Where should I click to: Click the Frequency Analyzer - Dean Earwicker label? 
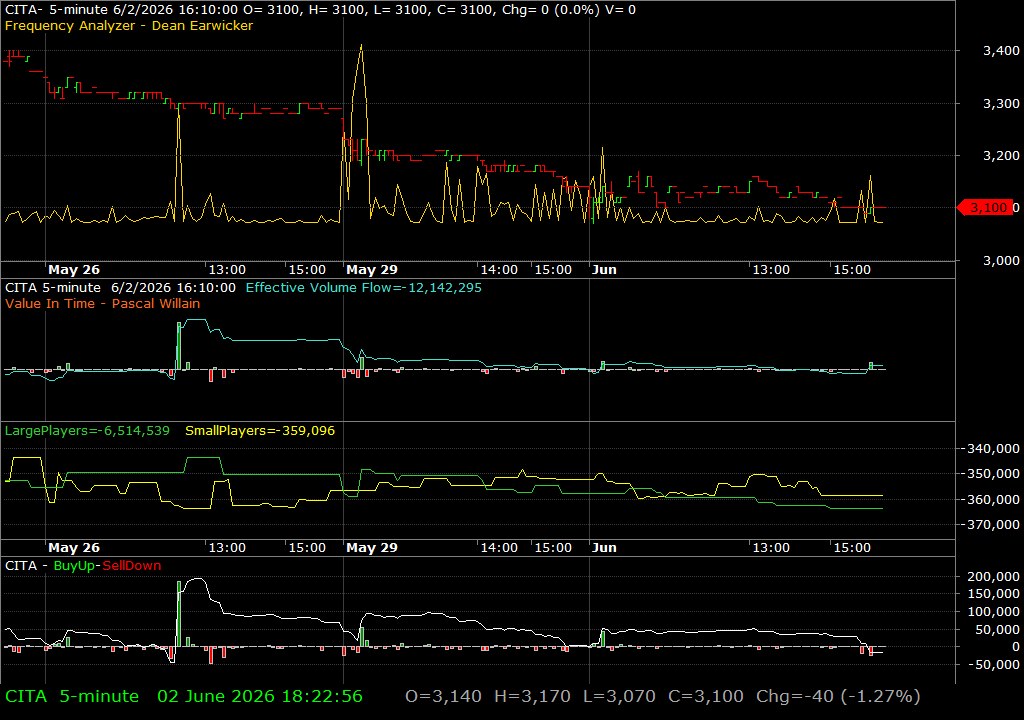(129, 25)
